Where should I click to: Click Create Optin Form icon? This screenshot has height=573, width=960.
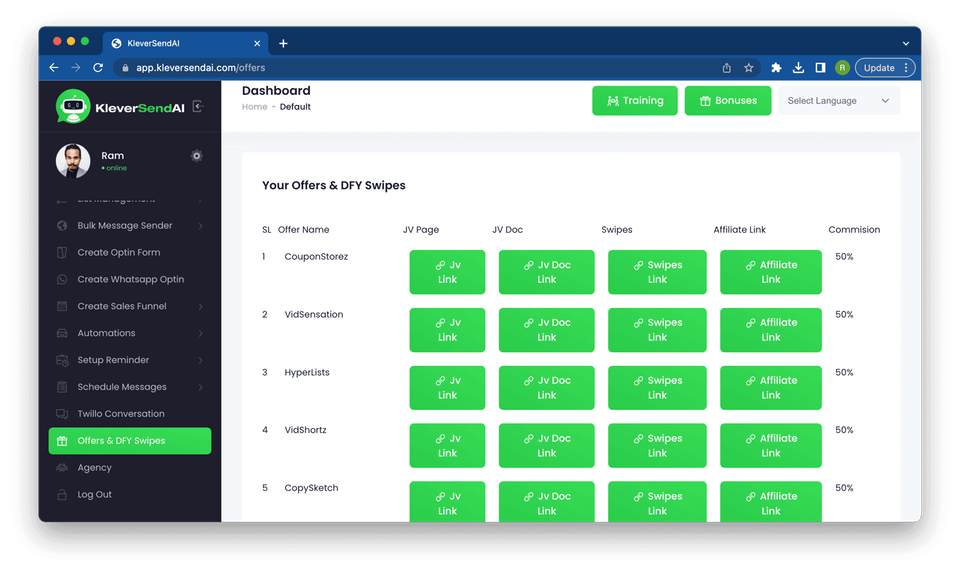point(62,253)
